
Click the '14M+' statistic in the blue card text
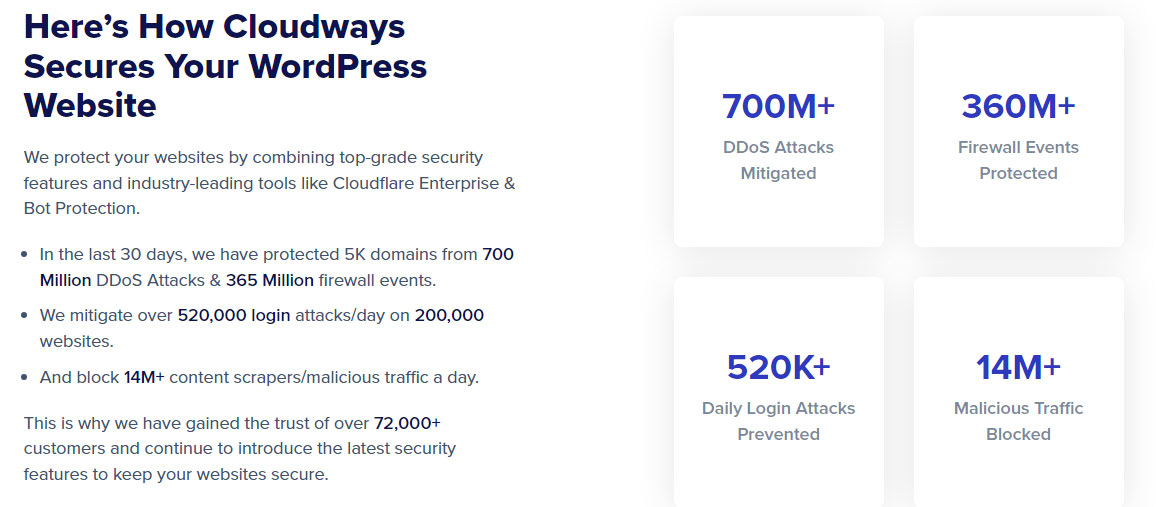coord(1019,367)
